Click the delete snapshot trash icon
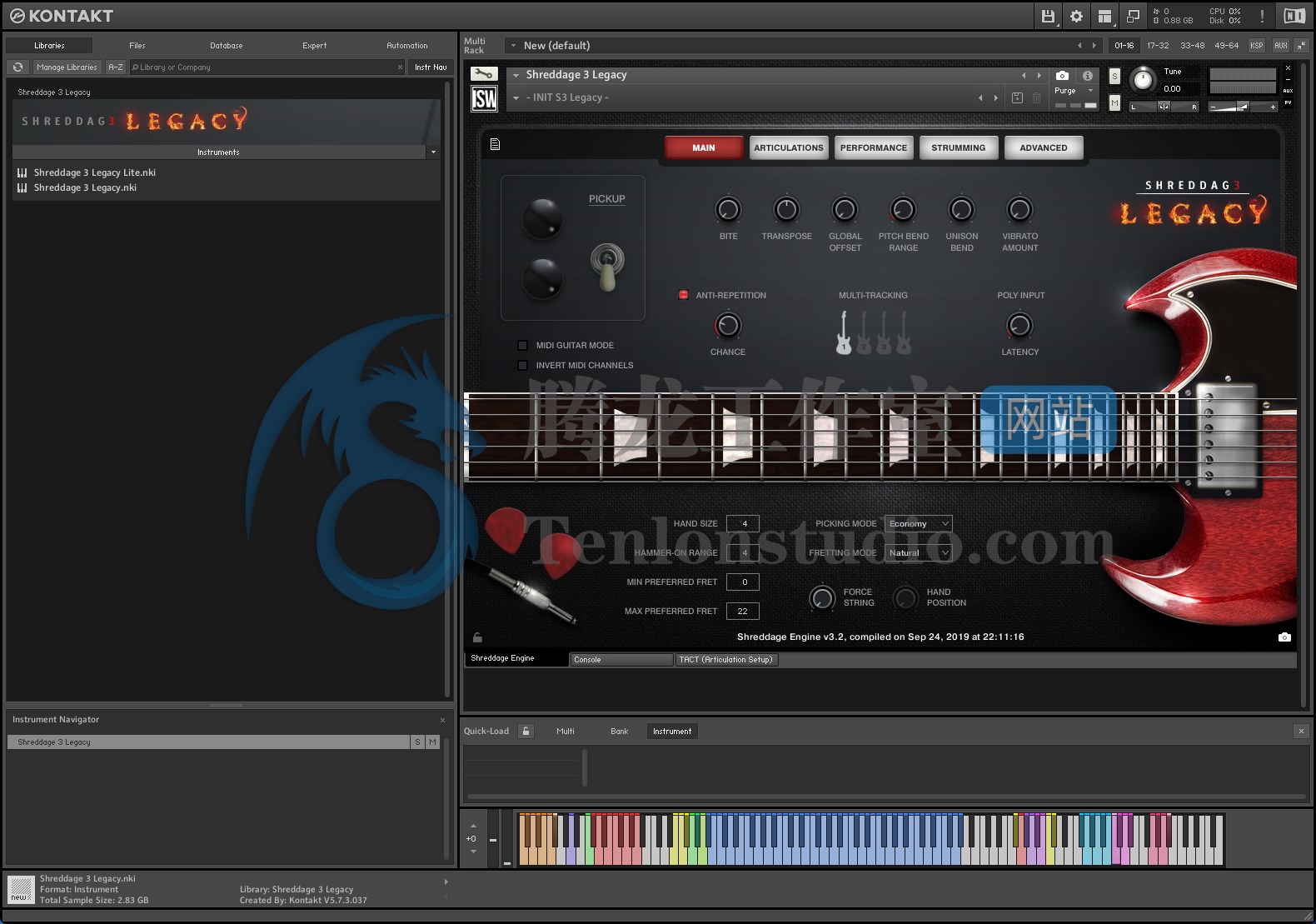This screenshot has height=924, width=1316. 1036,97
